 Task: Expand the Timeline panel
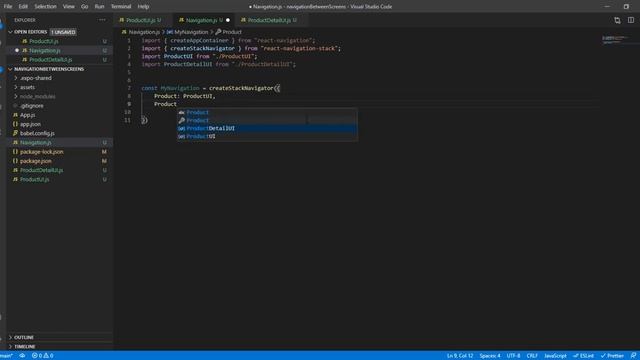pos(24,347)
